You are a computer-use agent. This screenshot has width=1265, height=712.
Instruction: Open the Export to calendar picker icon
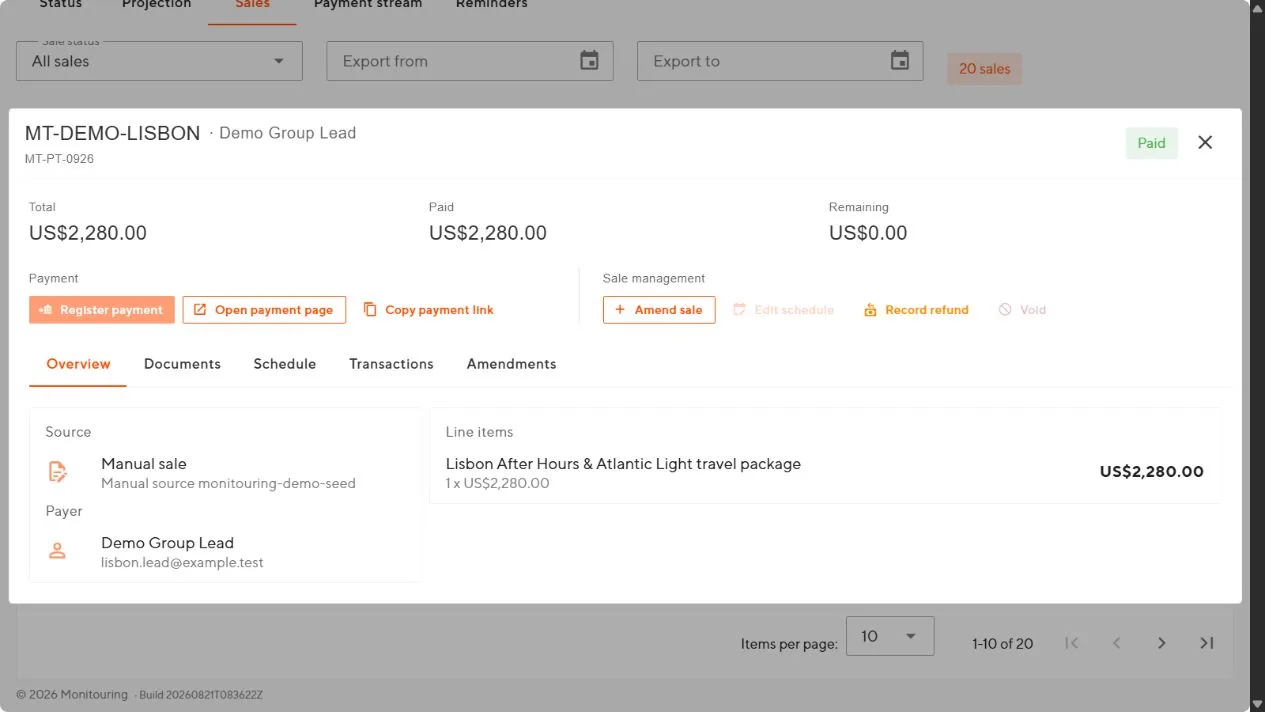(900, 61)
